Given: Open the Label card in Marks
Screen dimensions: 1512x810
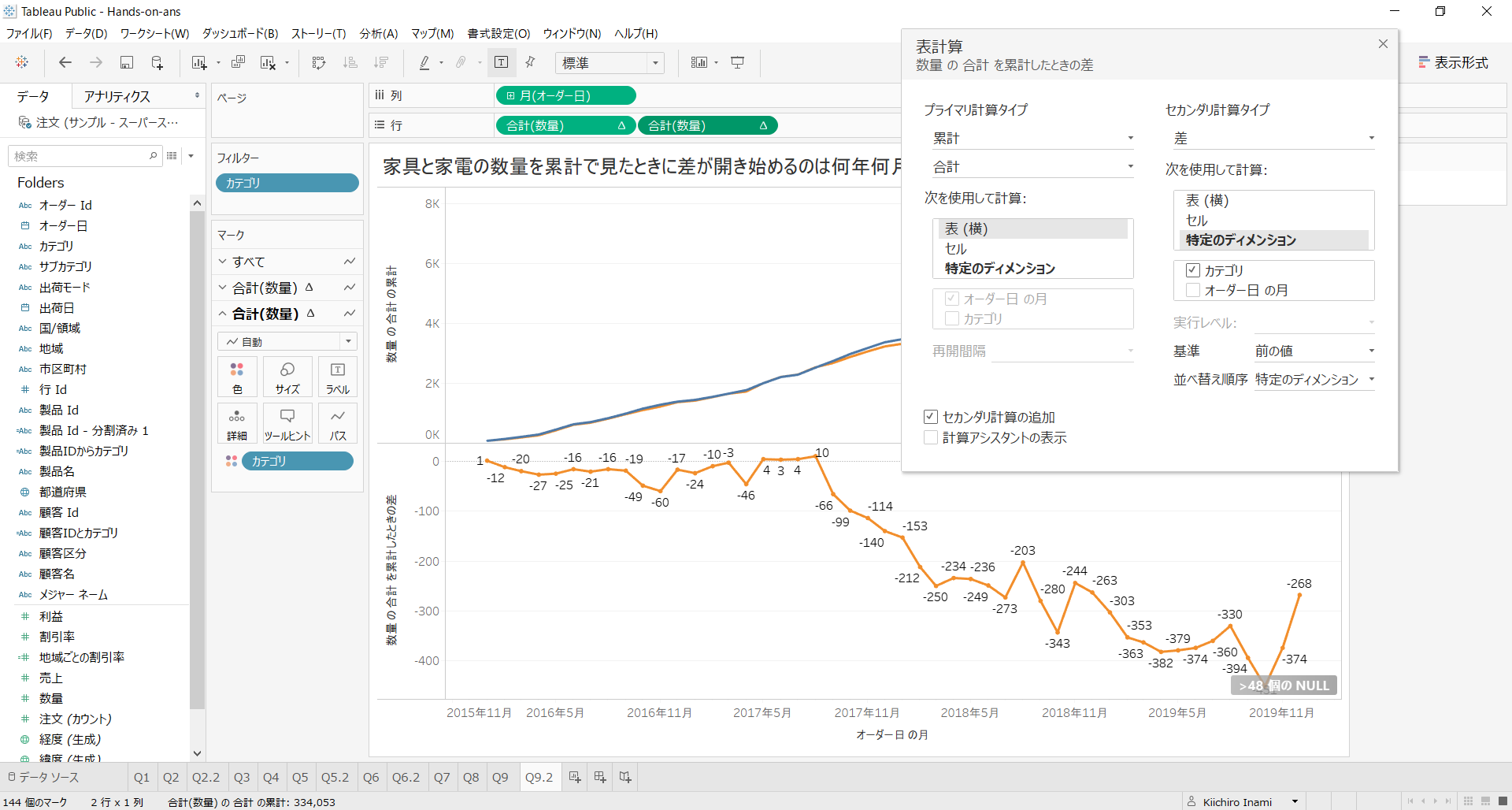Looking at the screenshot, I should [338, 377].
